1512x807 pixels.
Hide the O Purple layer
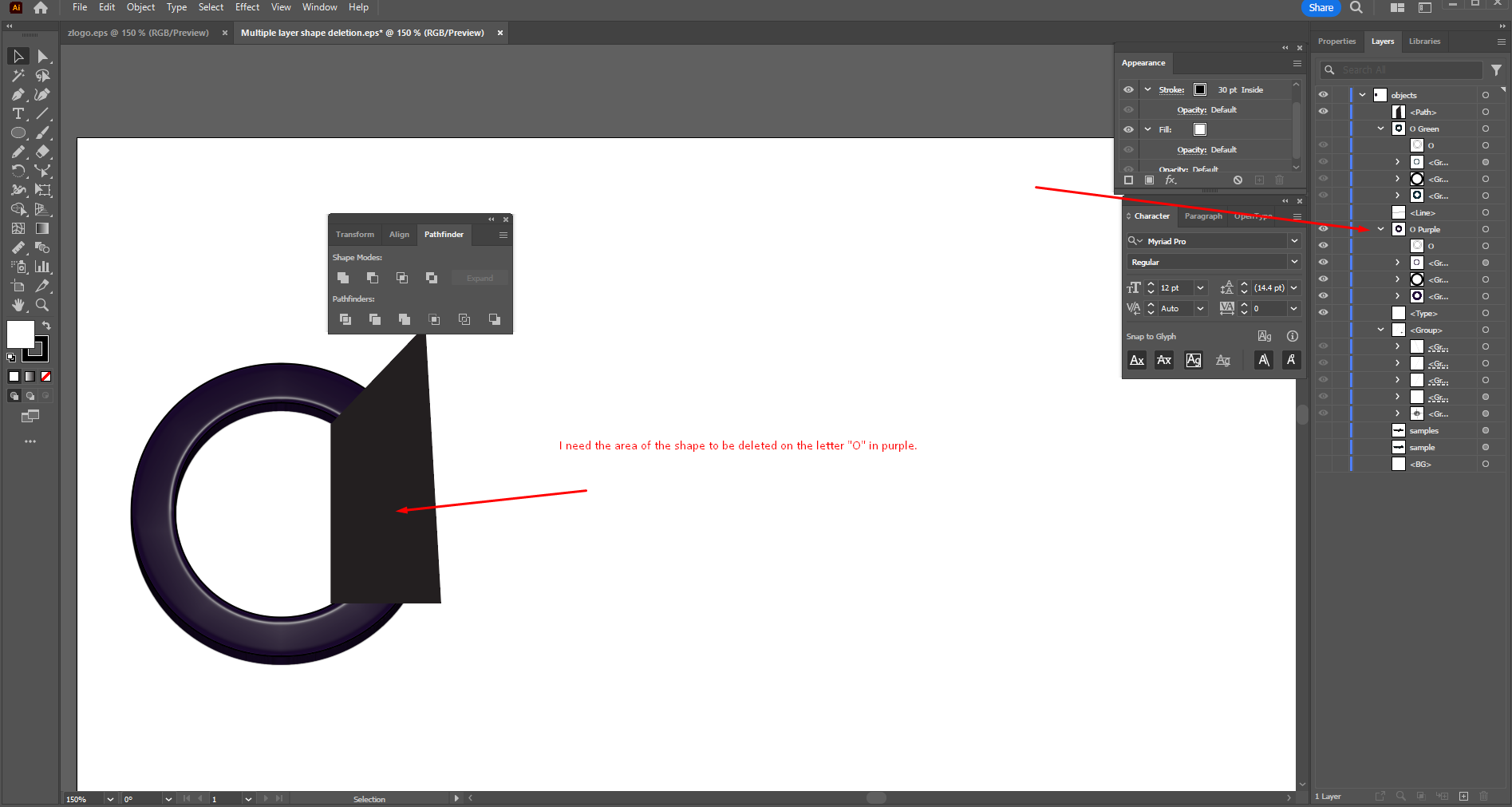point(1323,229)
